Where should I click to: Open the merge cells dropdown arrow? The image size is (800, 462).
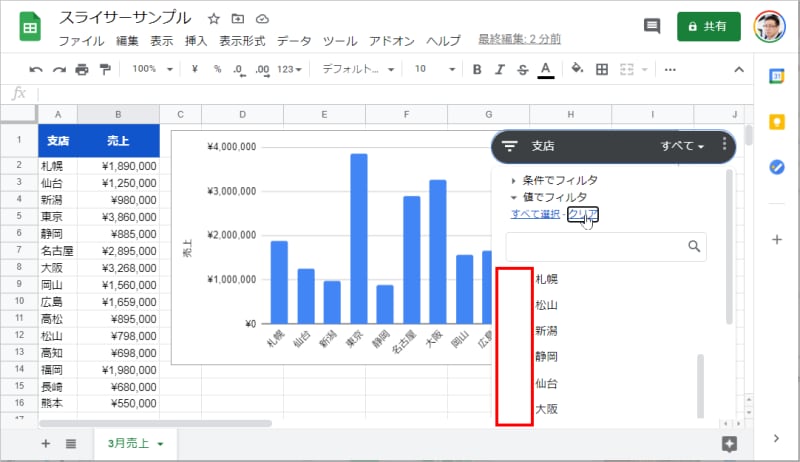(x=644, y=69)
